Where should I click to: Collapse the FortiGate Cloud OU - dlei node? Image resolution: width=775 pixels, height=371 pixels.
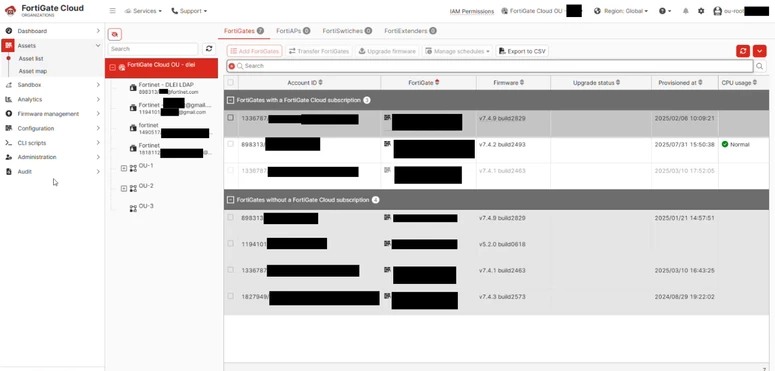point(112,68)
